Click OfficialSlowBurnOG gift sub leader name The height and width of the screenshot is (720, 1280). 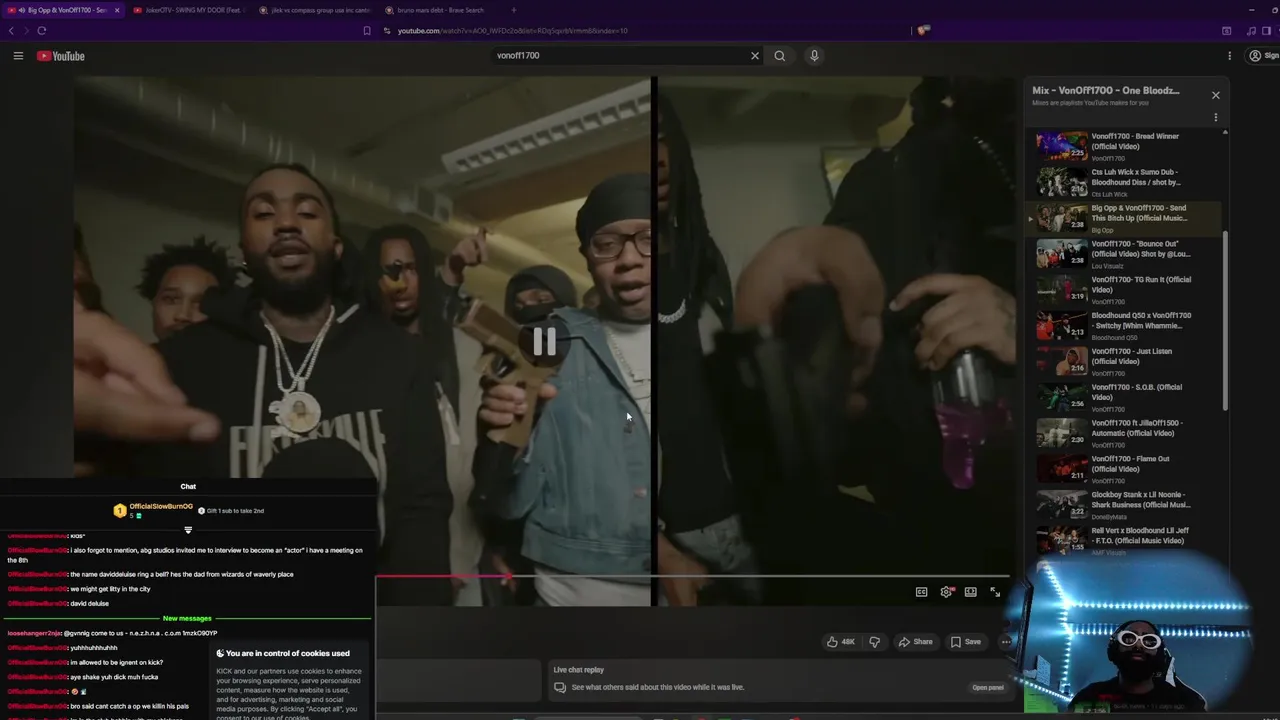[x=161, y=507]
